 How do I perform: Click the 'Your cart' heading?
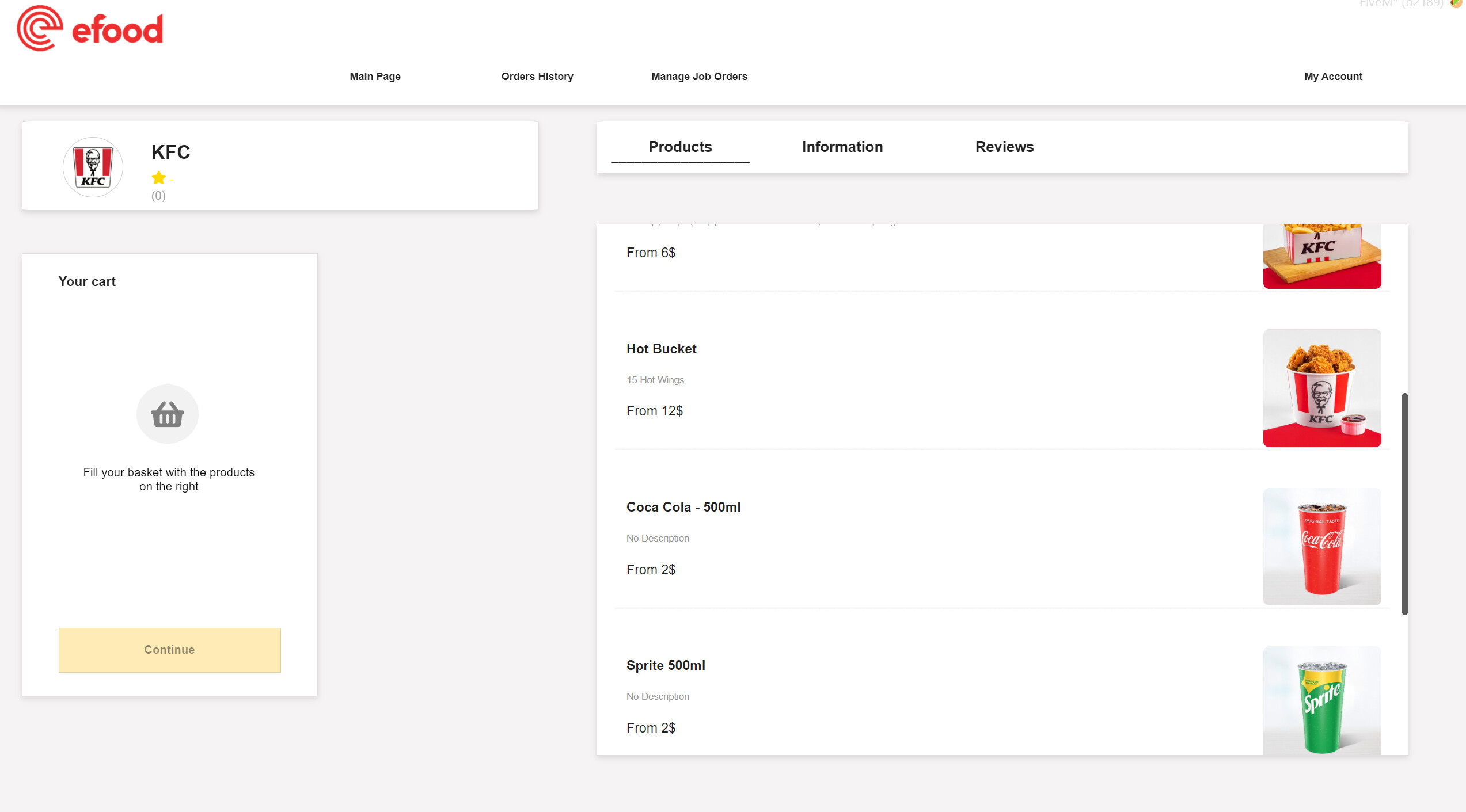click(87, 281)
